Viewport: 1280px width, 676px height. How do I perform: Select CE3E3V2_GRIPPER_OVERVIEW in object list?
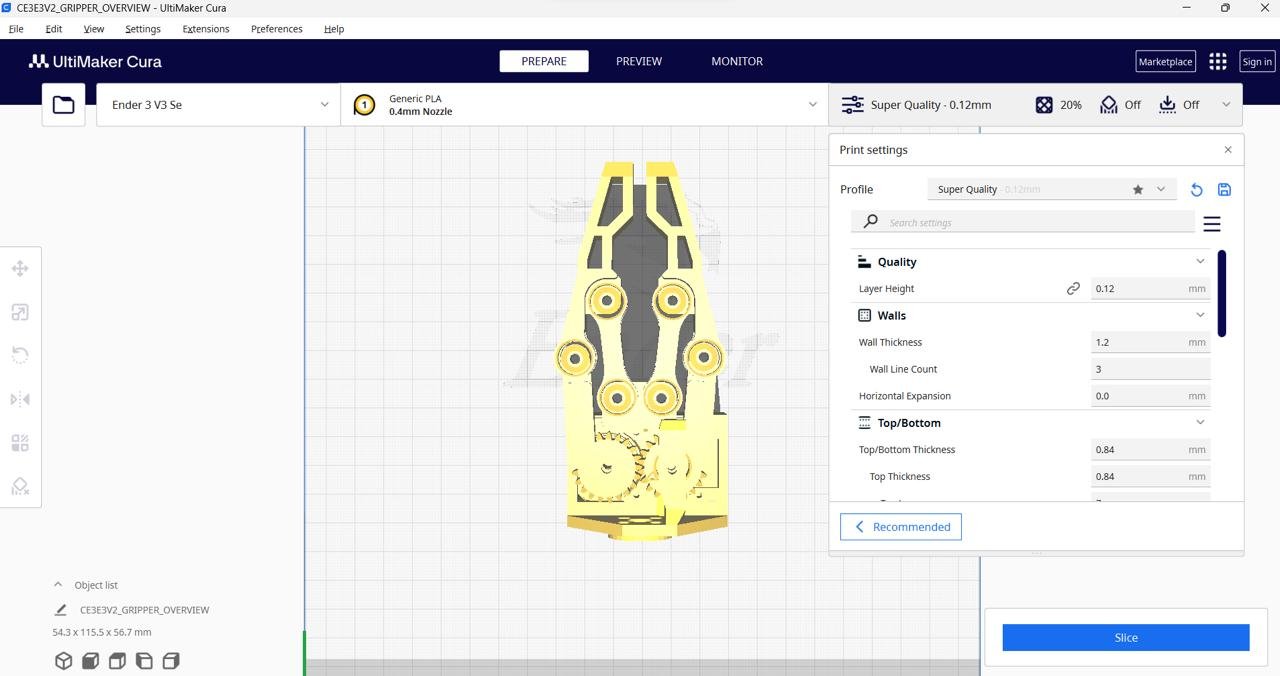(144, 610)
